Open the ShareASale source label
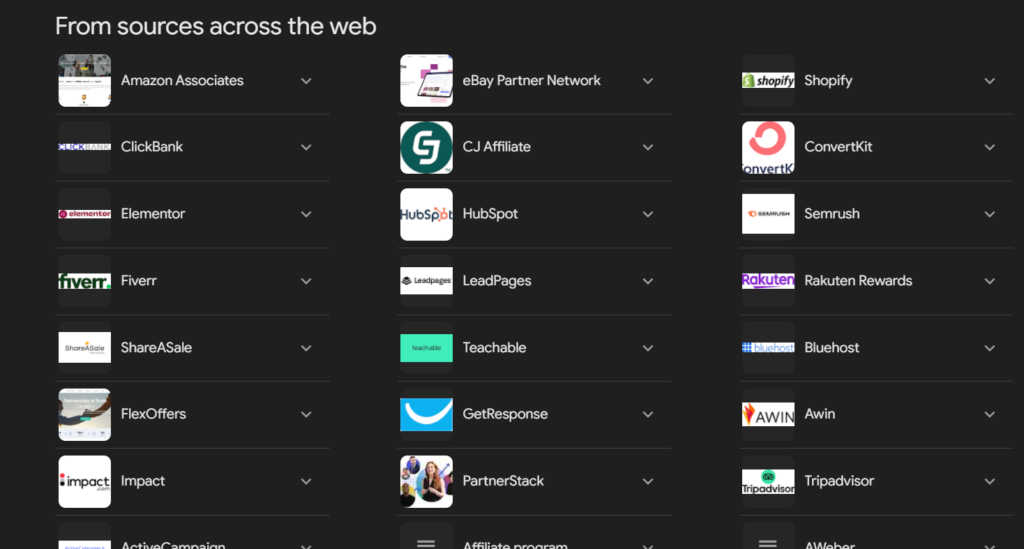 point(156,348)
